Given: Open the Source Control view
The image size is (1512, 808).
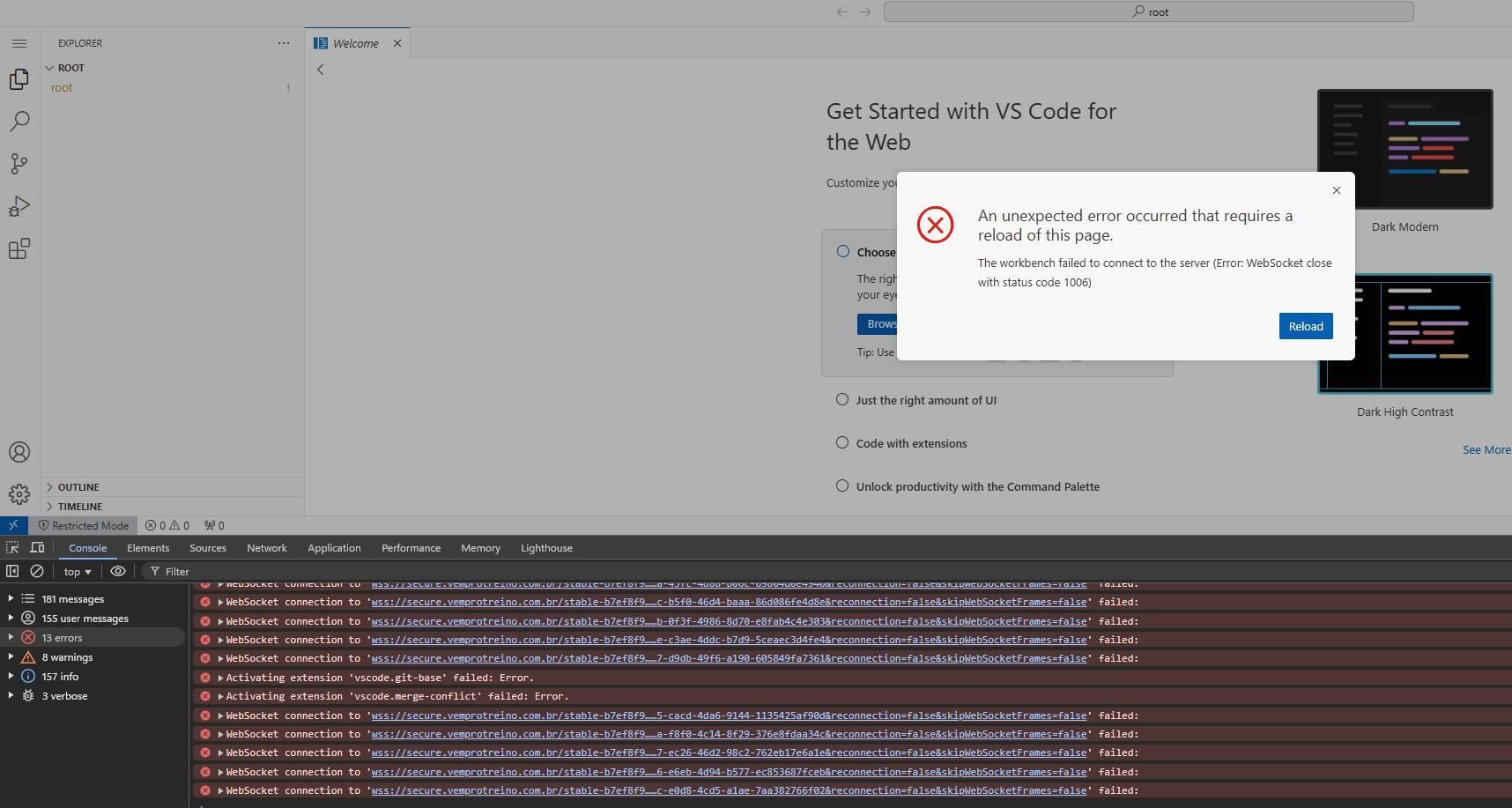Looking at the screenshot, I should [x=19, y=164].
